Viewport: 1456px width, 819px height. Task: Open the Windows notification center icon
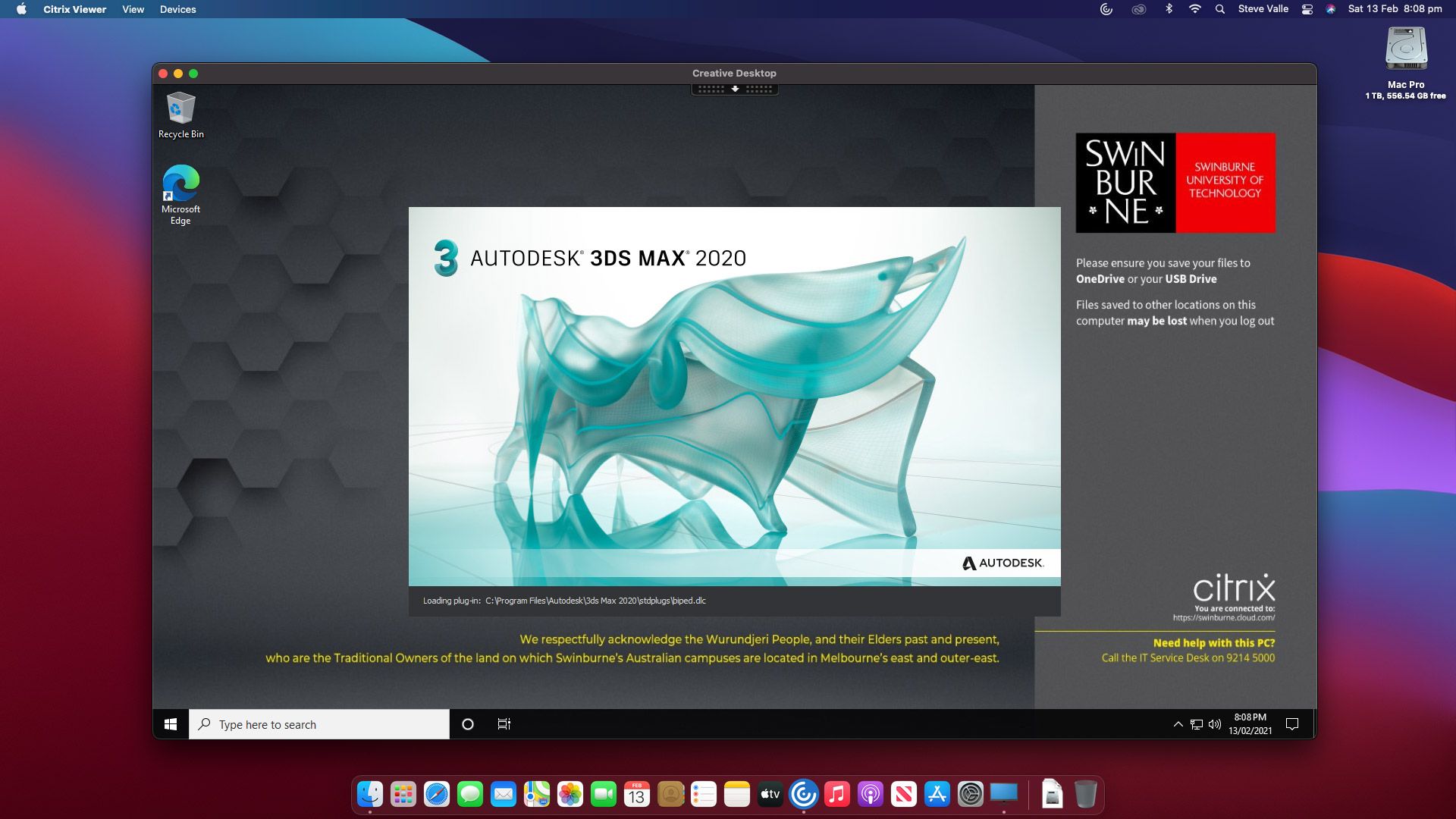[1292, 724]
